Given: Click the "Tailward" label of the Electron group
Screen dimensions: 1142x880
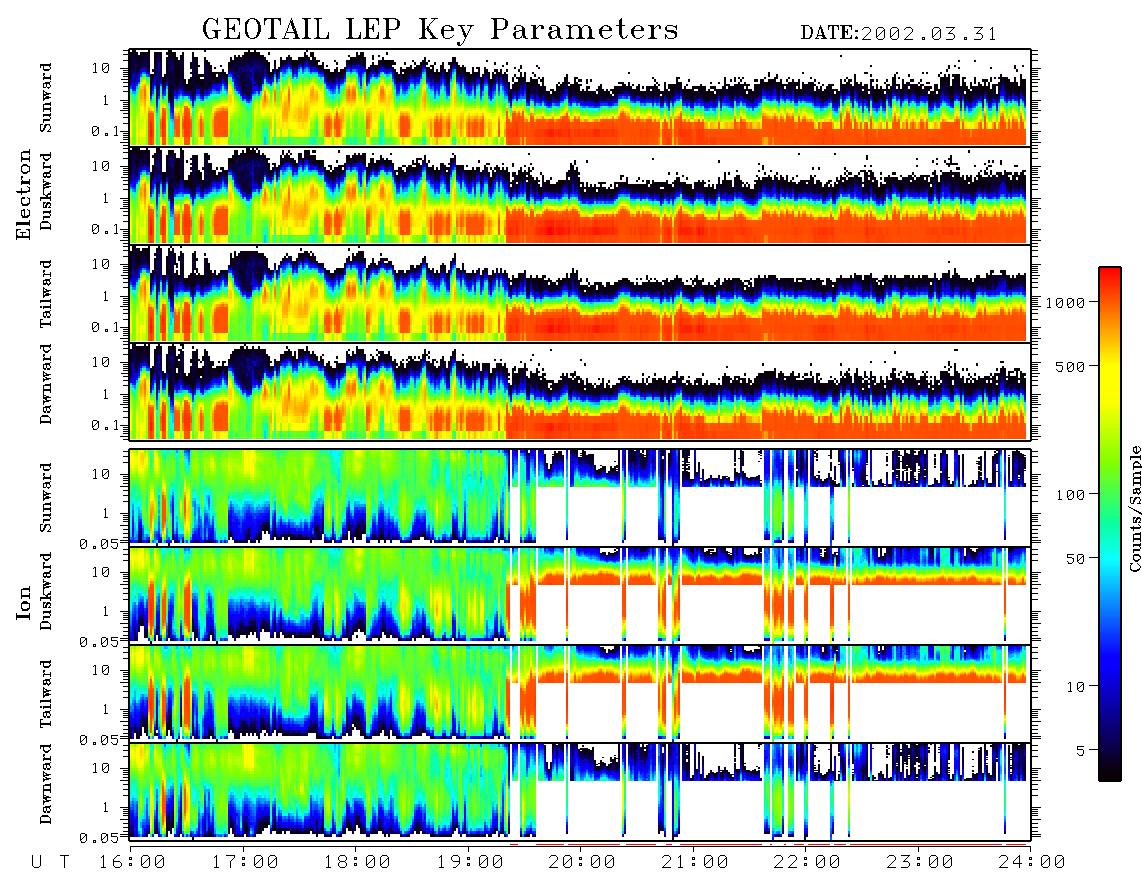Looking at the screenshot, I should tap(46, 294).
